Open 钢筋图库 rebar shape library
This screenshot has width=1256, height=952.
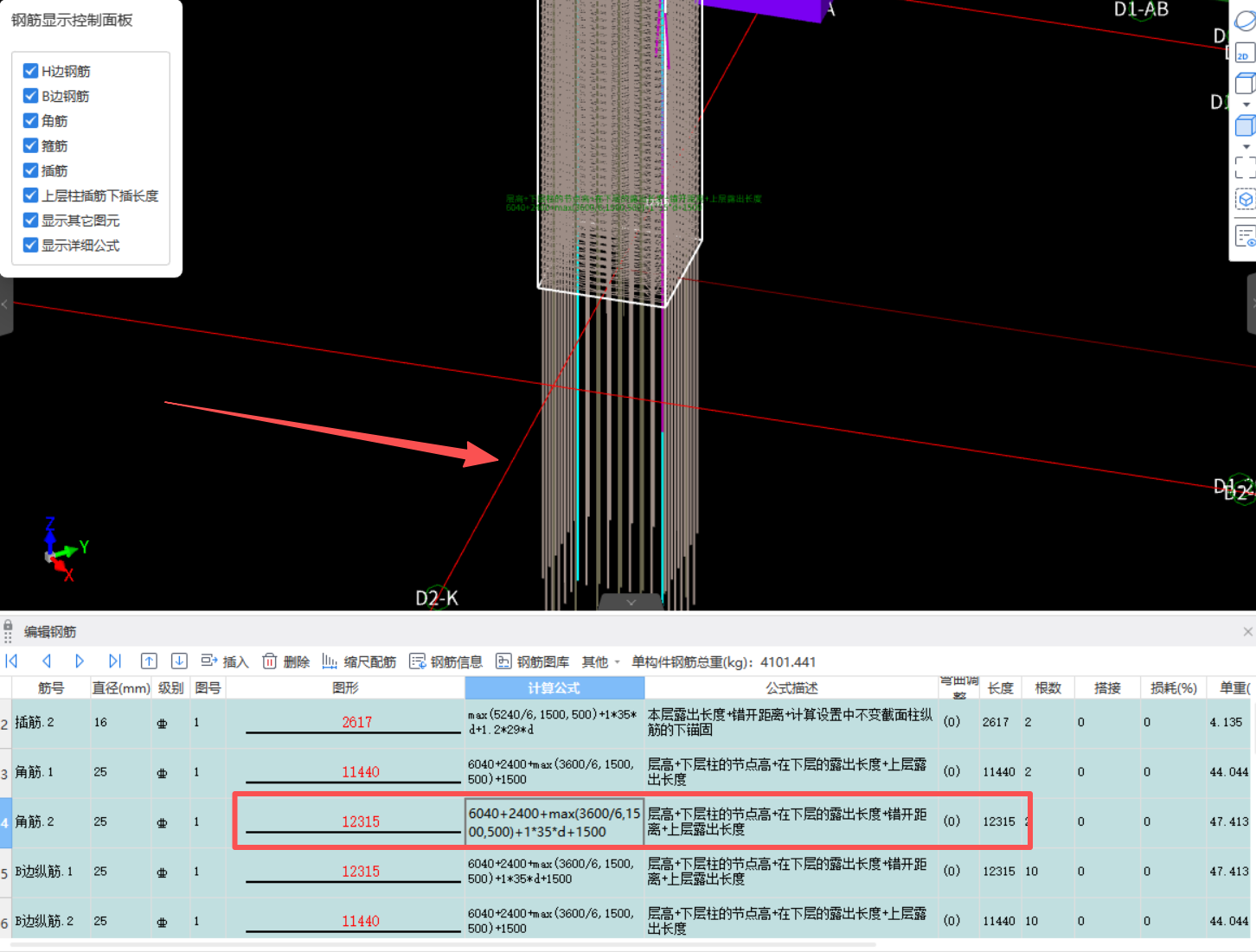pos(532,661)
